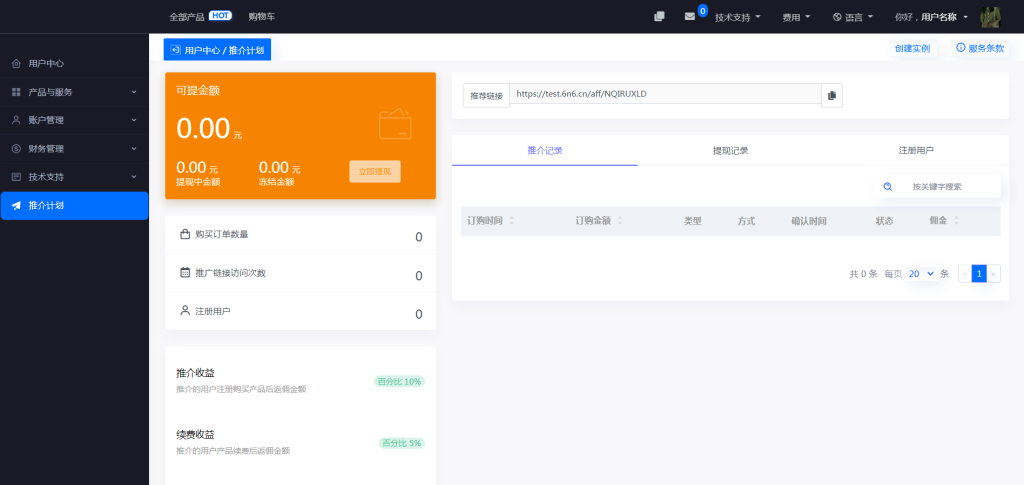Switch to 提现记录 tab
This screenshot has height=485, width=1024.
click(x=730, y=150)
